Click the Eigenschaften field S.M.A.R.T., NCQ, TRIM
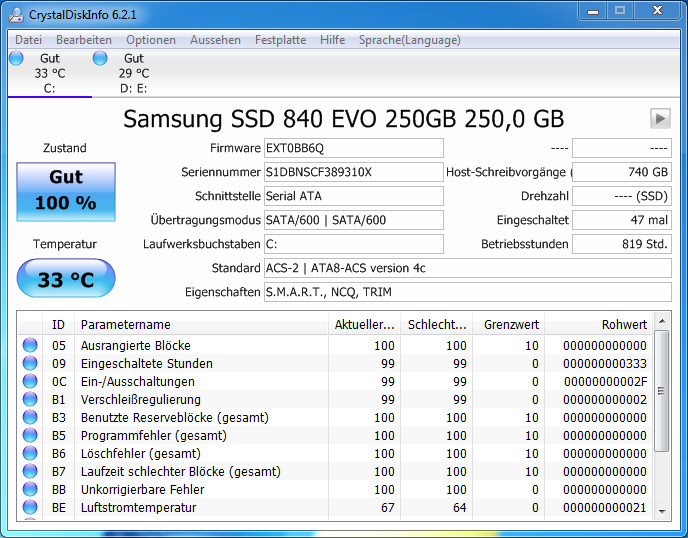Image resolution: width=688 pixels, height=538 pixels. pyautogui.click(x=468, y=292)
